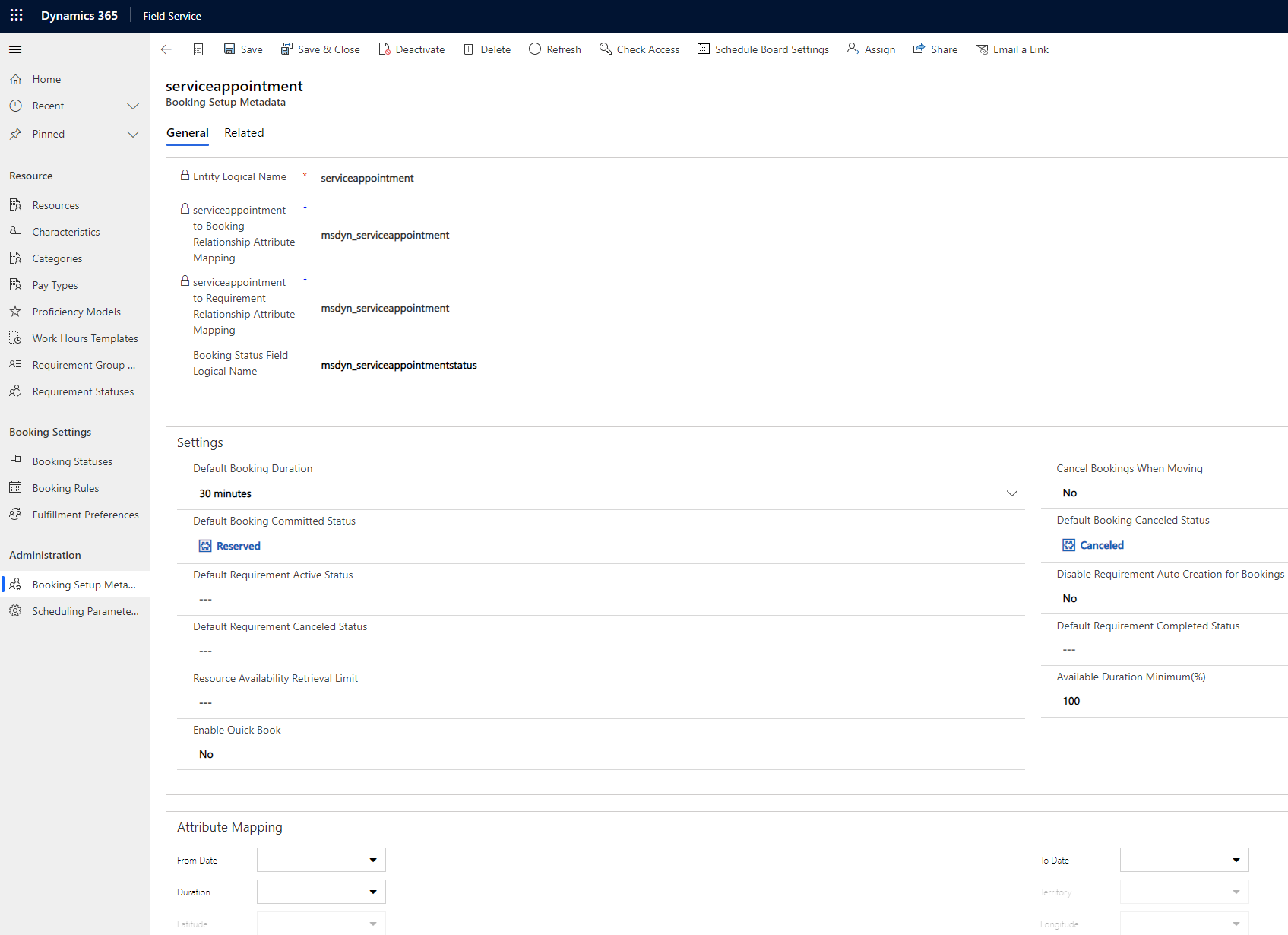Click the Save disk icon
This screenshot has height=935, width=1288.
[229, 49]
